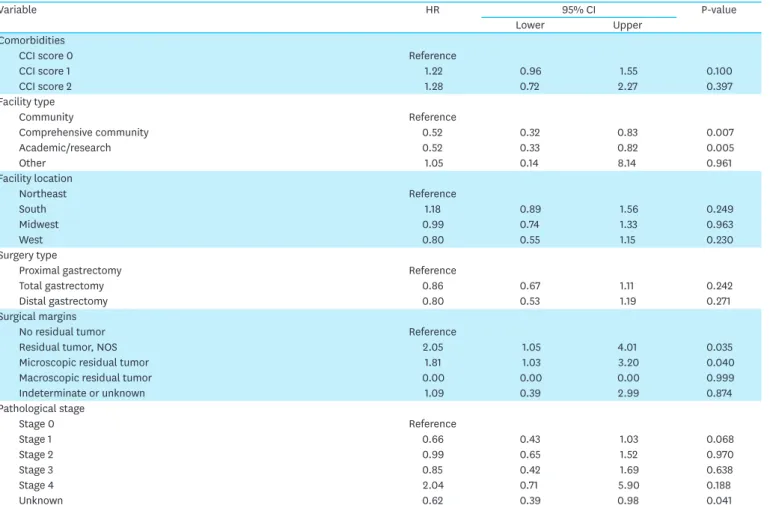Click the Stage 1 row label
The width and height of the screenshot is (770, 505).
click(x=35, y=439)
